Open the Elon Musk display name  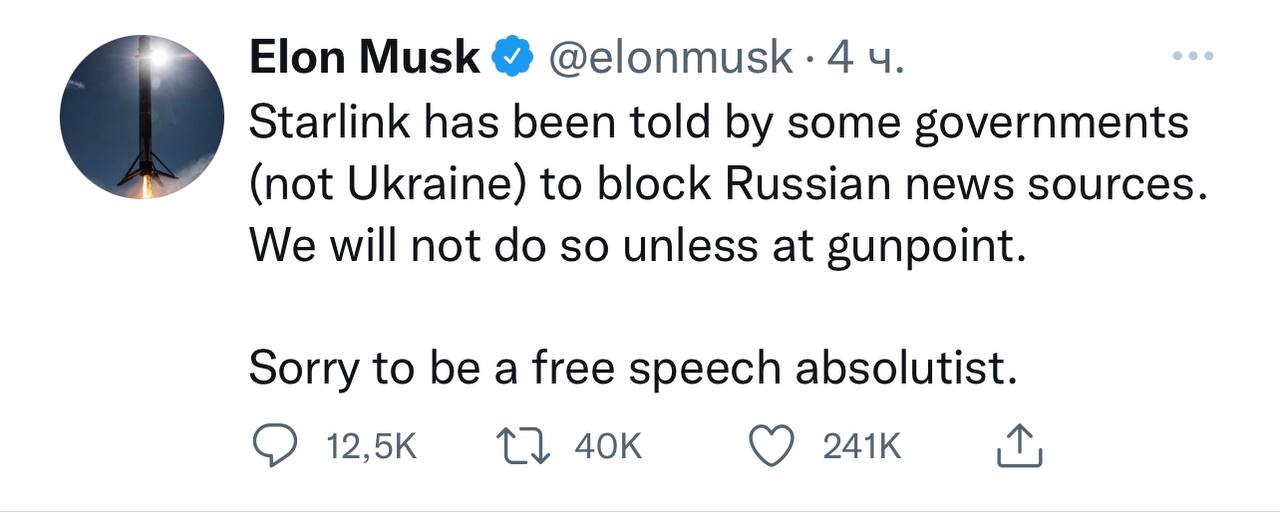pos(364,59)
